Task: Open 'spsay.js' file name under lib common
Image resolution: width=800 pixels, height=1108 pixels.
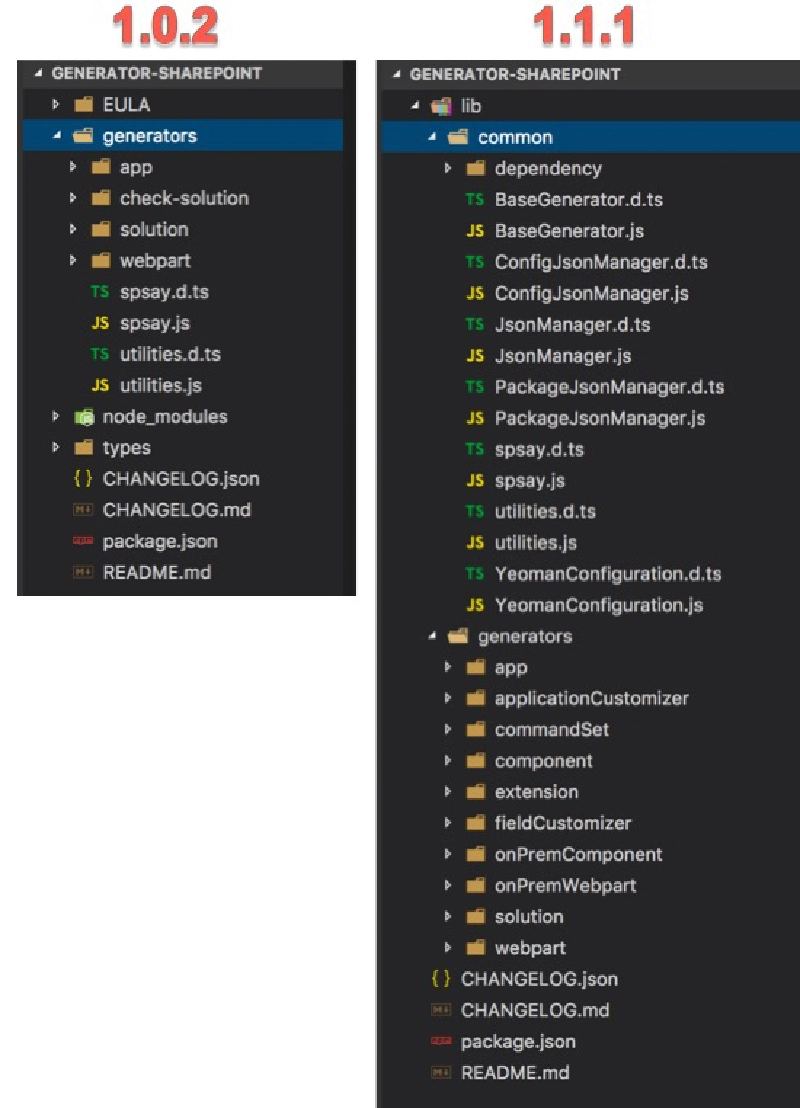Action: 529,481
